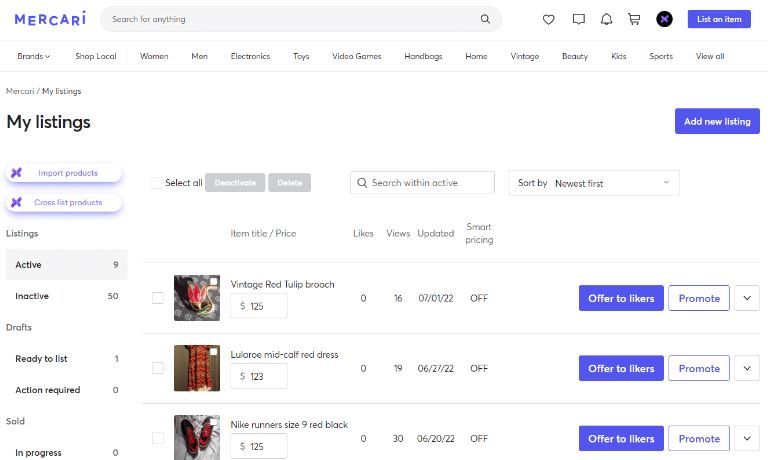
Task: Click the Mercari breadcrumb link
Action: pos(20,91)
